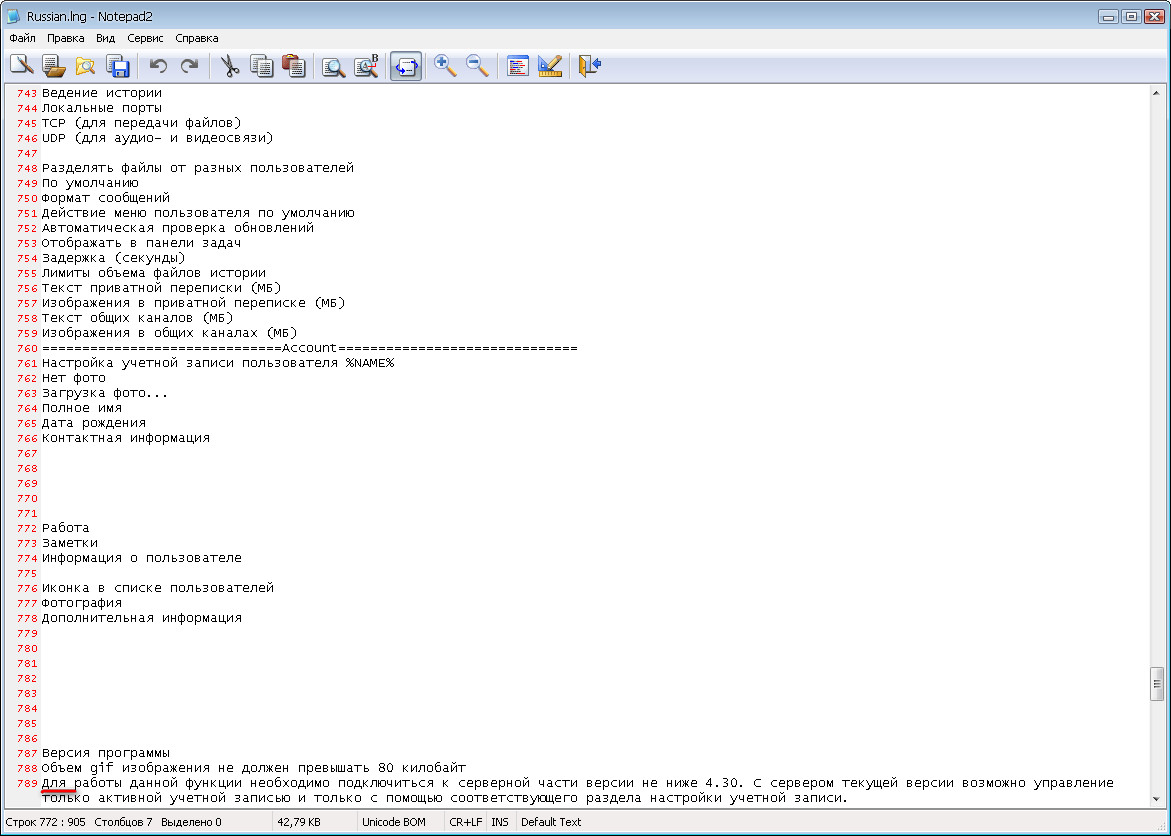Open Find with the magnifier icon
Screen dimensions: 1171x836
pyautogui.click(x=334, y=66)
